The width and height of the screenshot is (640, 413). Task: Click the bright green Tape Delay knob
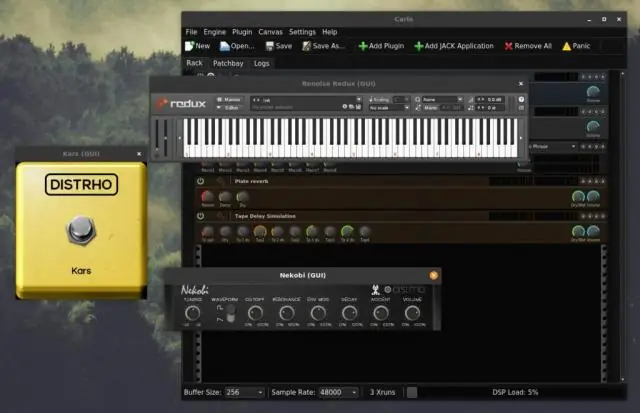coord(347,231)
